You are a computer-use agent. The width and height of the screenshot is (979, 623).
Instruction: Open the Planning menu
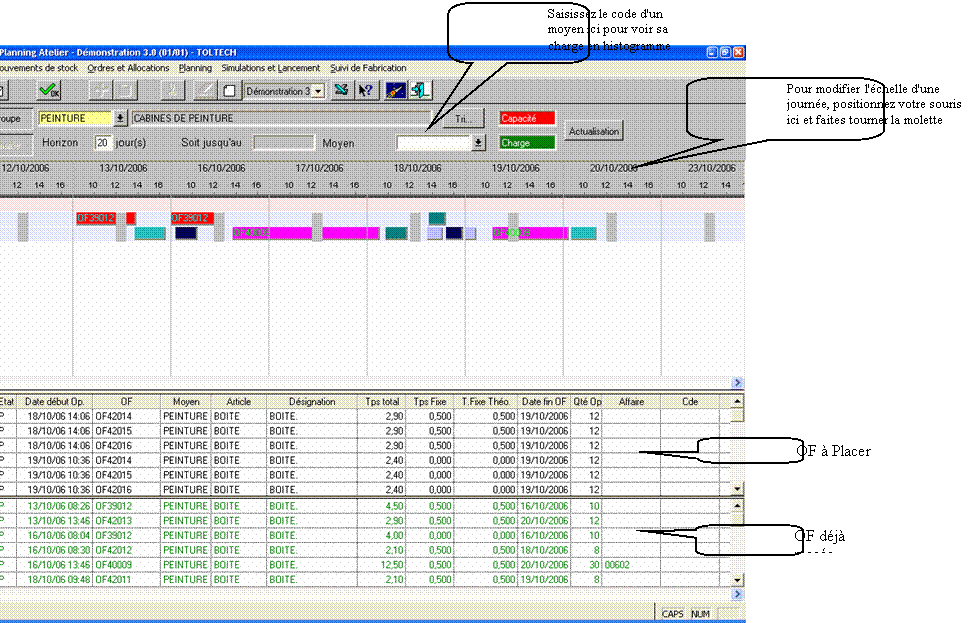pyautogui.click(x=195, y=68)
